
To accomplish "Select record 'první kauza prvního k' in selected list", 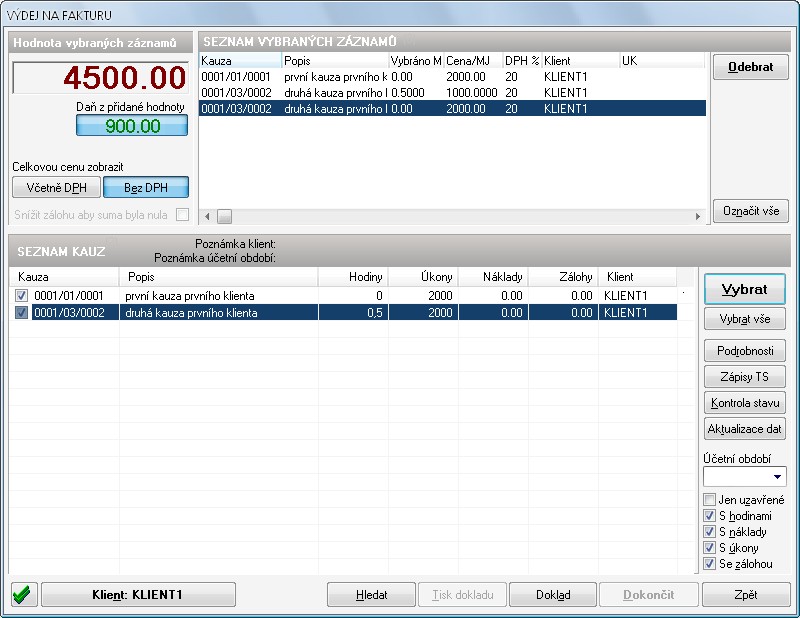I will [452, 77].
